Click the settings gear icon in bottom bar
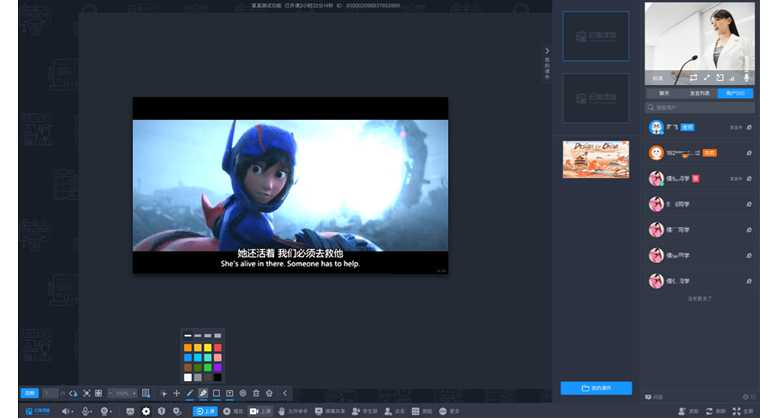The width and height of the screenshot is (777, 419). tap(146, 411)
